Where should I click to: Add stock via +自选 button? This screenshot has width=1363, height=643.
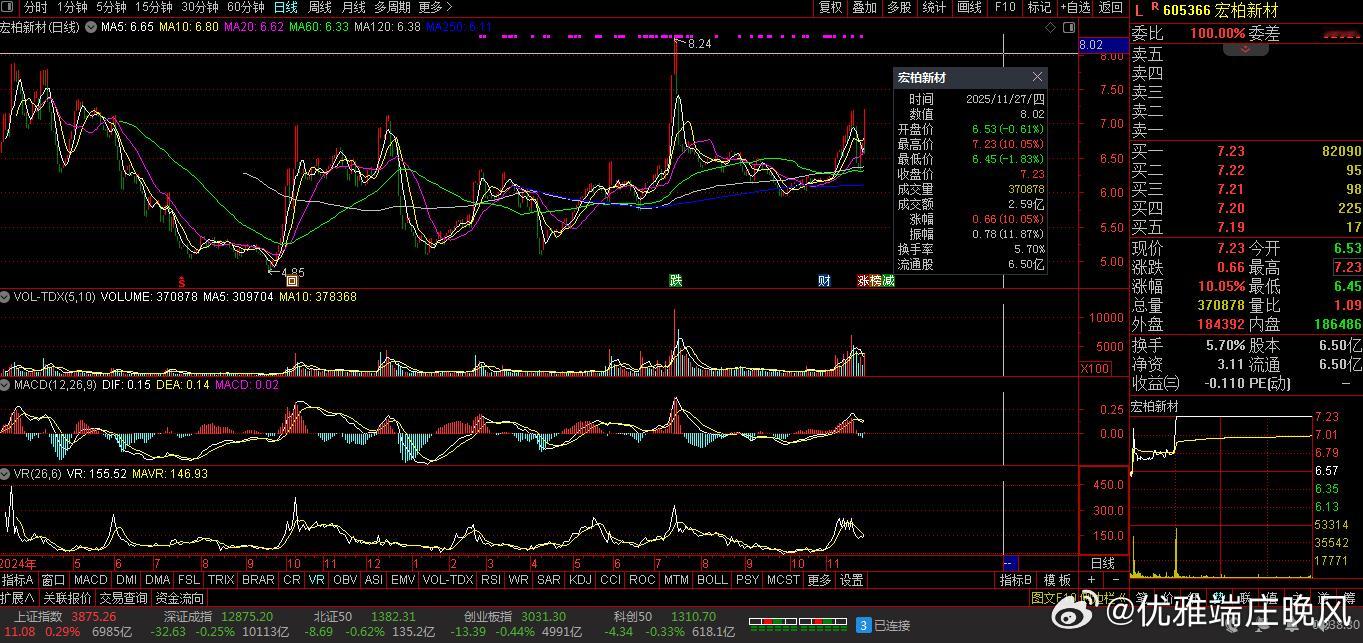tap(1073, 7)
